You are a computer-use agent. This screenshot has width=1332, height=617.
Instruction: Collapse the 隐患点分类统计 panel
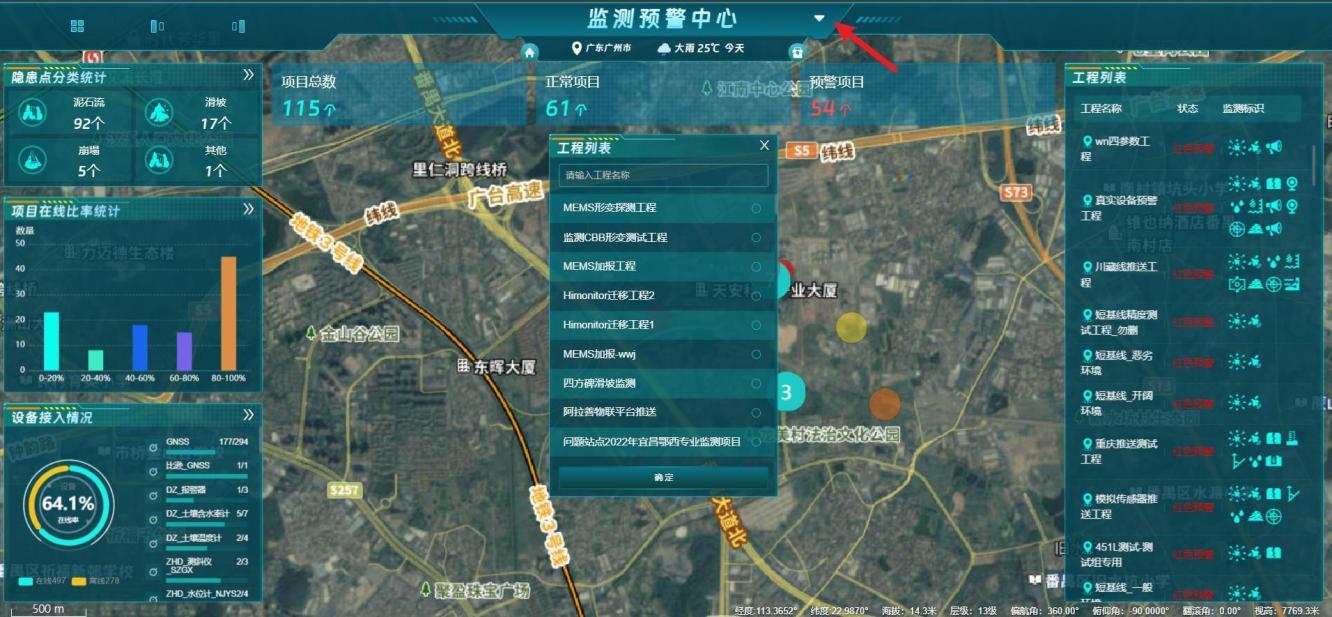[248, 75]
